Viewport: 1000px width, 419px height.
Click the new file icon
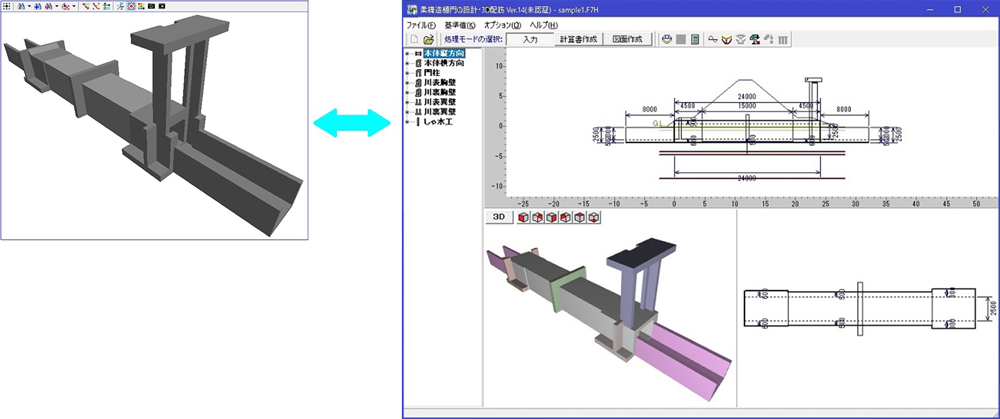coord(413,40)
